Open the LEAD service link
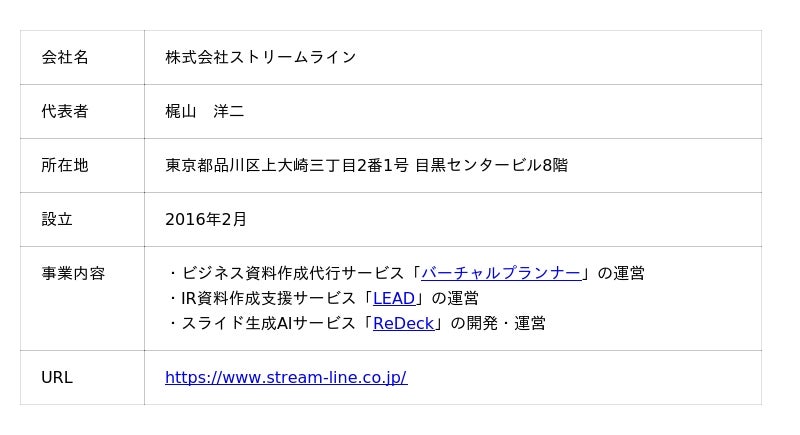This screenshot has height=435, width=800. coord(393,298)
